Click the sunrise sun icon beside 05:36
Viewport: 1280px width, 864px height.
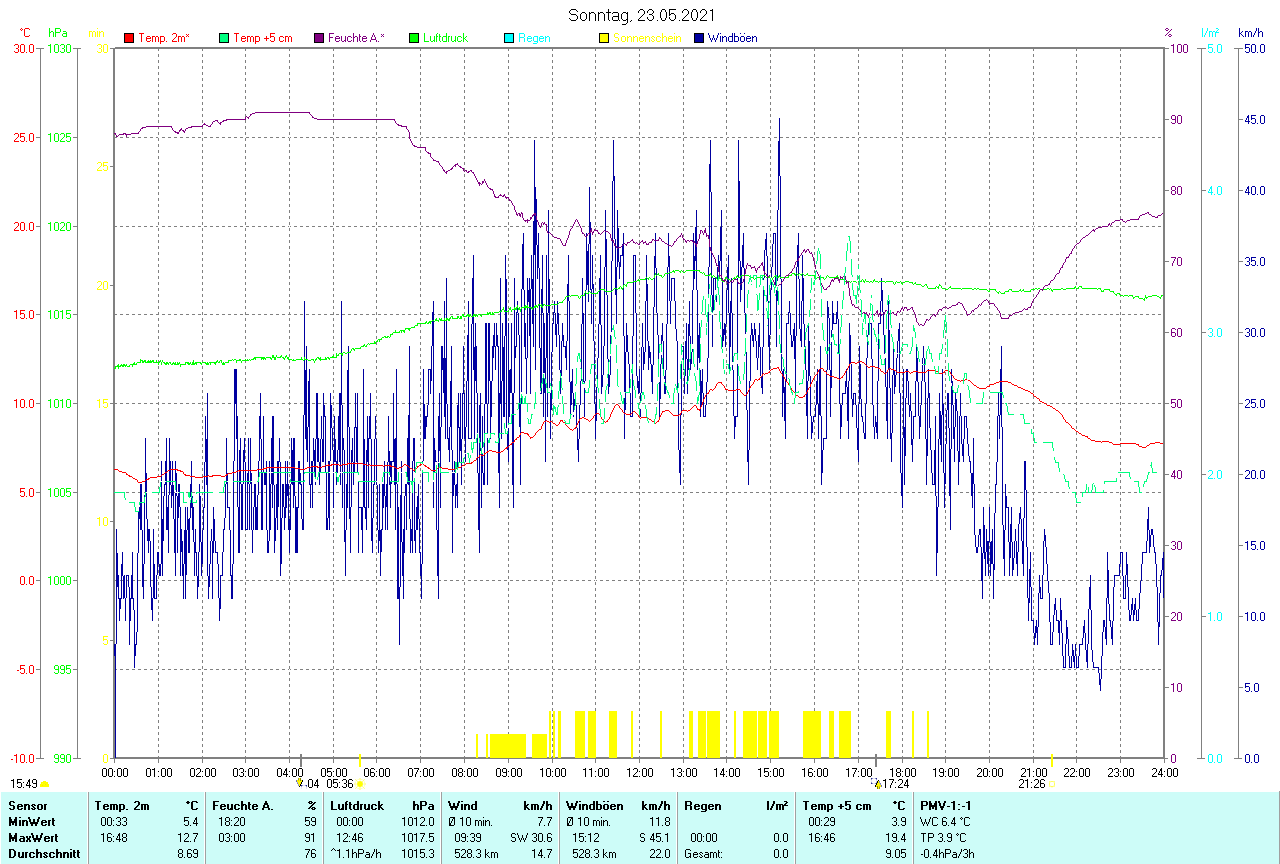360,784
